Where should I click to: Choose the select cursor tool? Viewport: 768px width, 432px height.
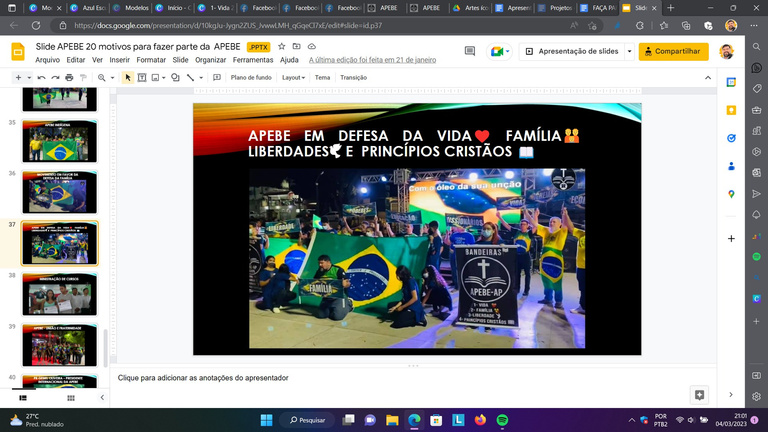click(128, 77)
